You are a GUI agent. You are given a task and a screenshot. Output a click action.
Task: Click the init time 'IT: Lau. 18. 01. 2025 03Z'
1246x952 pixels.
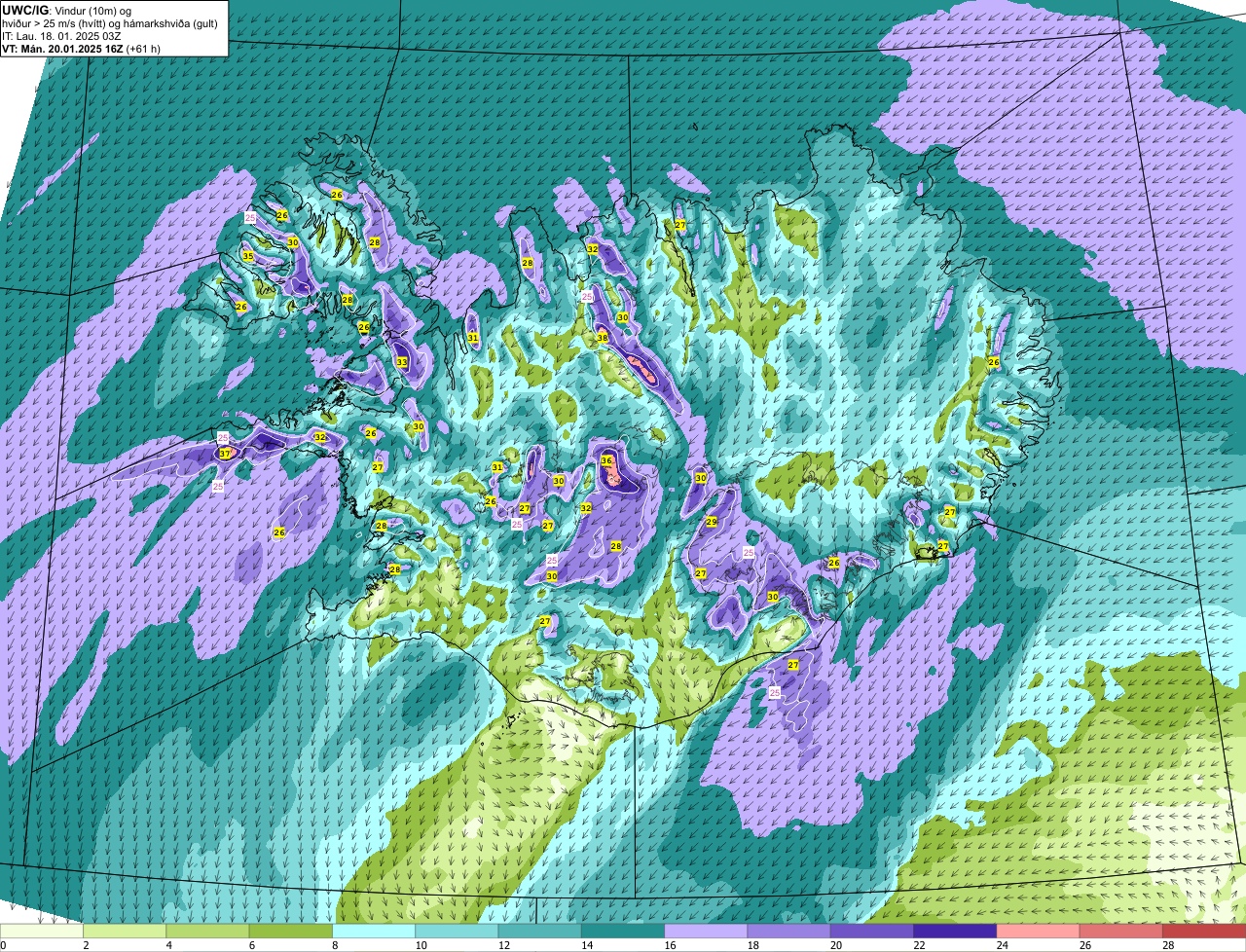(59, 36)
